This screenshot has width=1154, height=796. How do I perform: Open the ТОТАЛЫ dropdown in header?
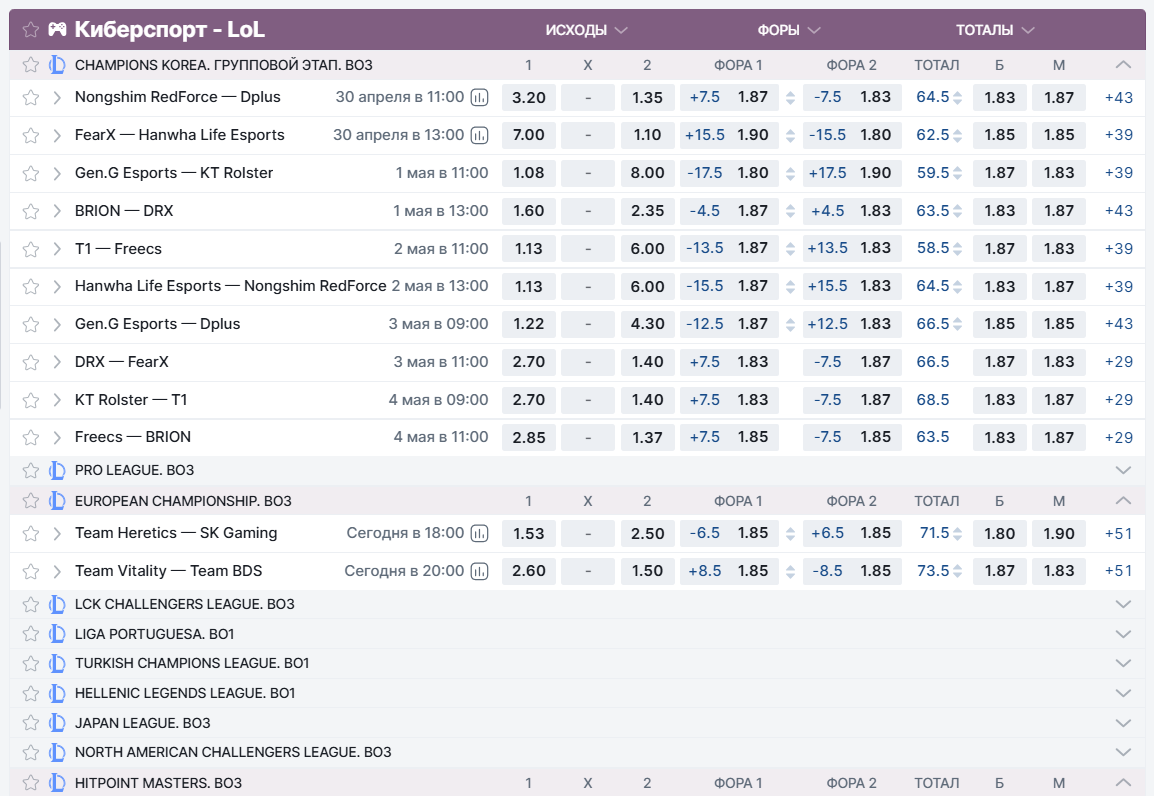994,30
